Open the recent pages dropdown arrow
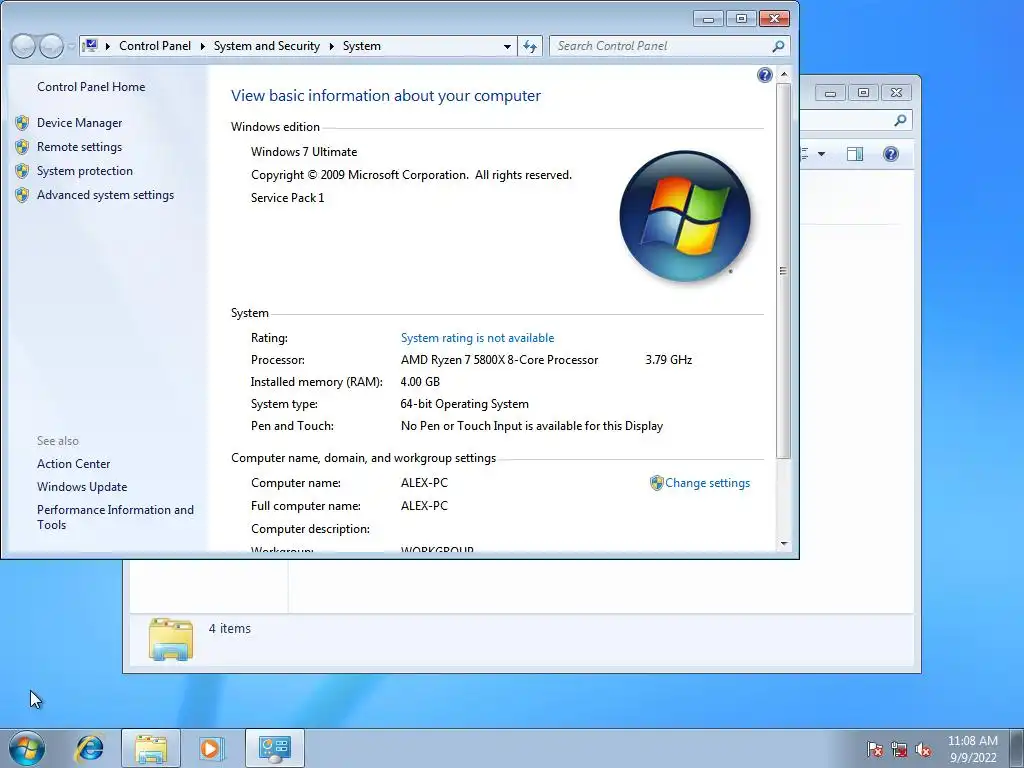 tap(71, 46)
